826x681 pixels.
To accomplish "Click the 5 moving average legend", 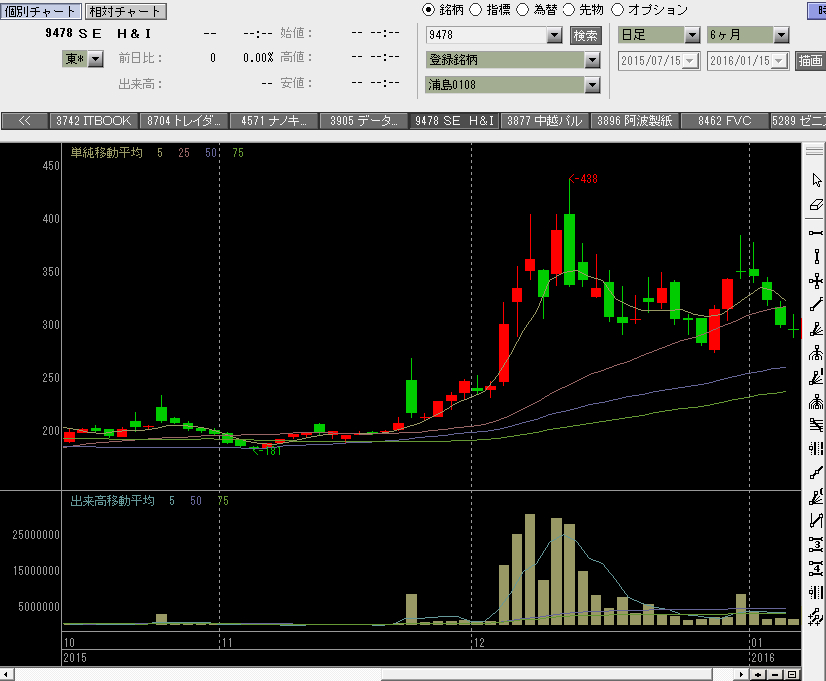I will click(x=160, y=153).
